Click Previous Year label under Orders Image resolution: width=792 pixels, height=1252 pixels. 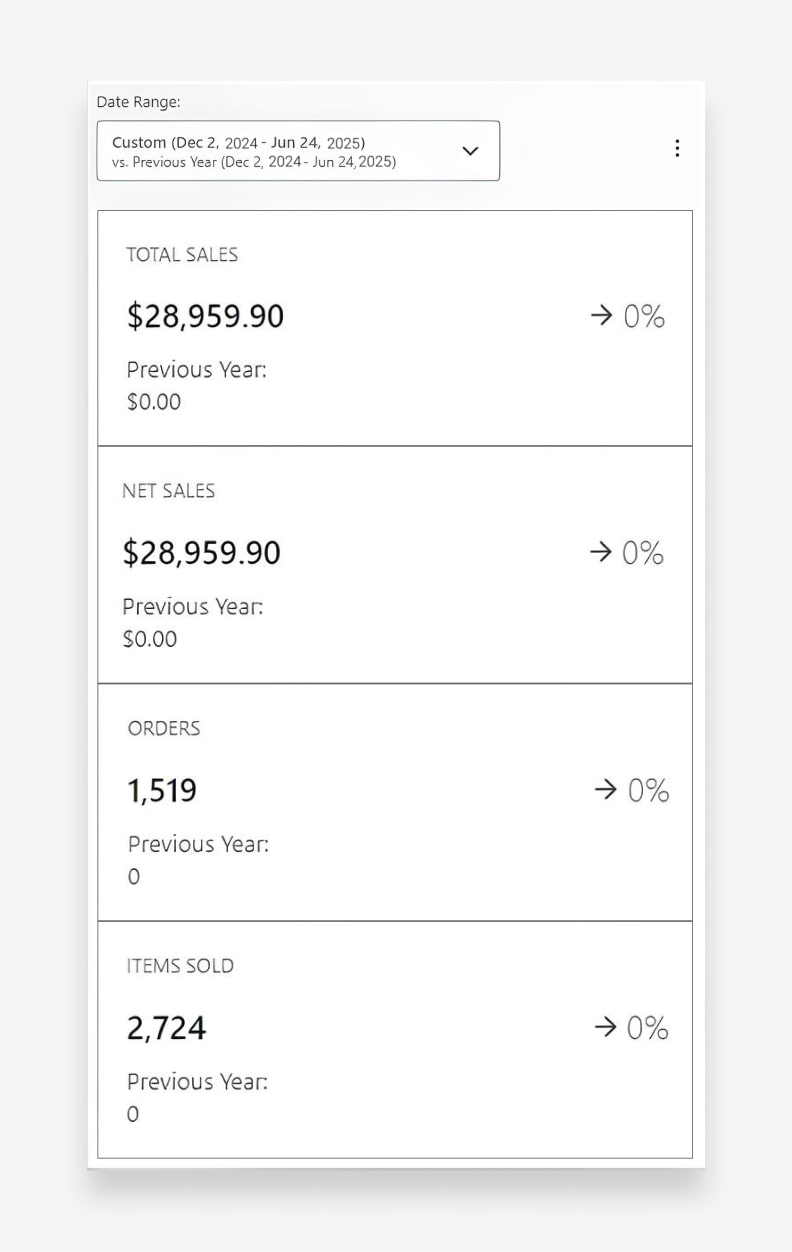[198, 844]
